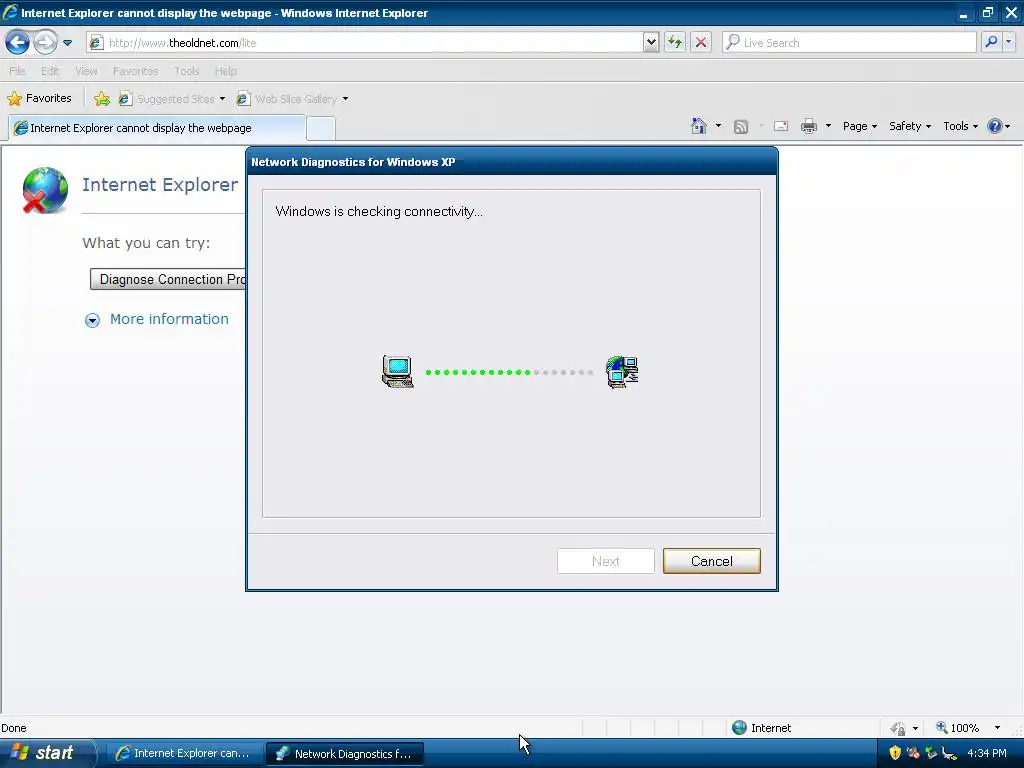Click the Print icon
Image resolution: width=1024 pixels, height=768 pixels.
(x=808, y=126)
